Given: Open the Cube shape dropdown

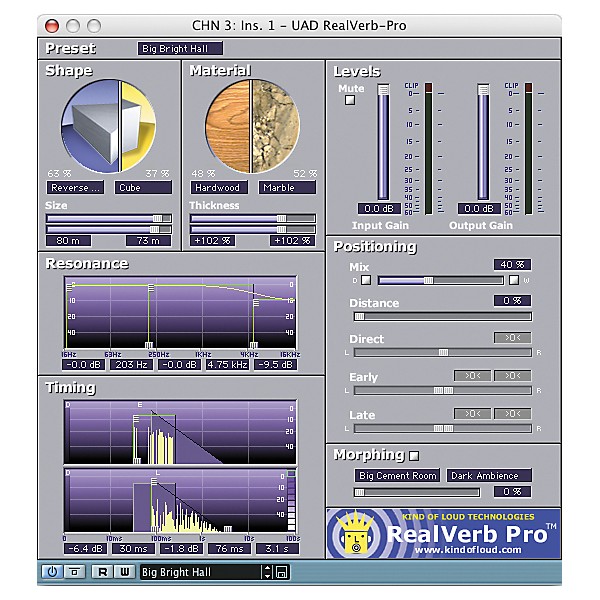Looking at the screenshot, I should point(143,188).
